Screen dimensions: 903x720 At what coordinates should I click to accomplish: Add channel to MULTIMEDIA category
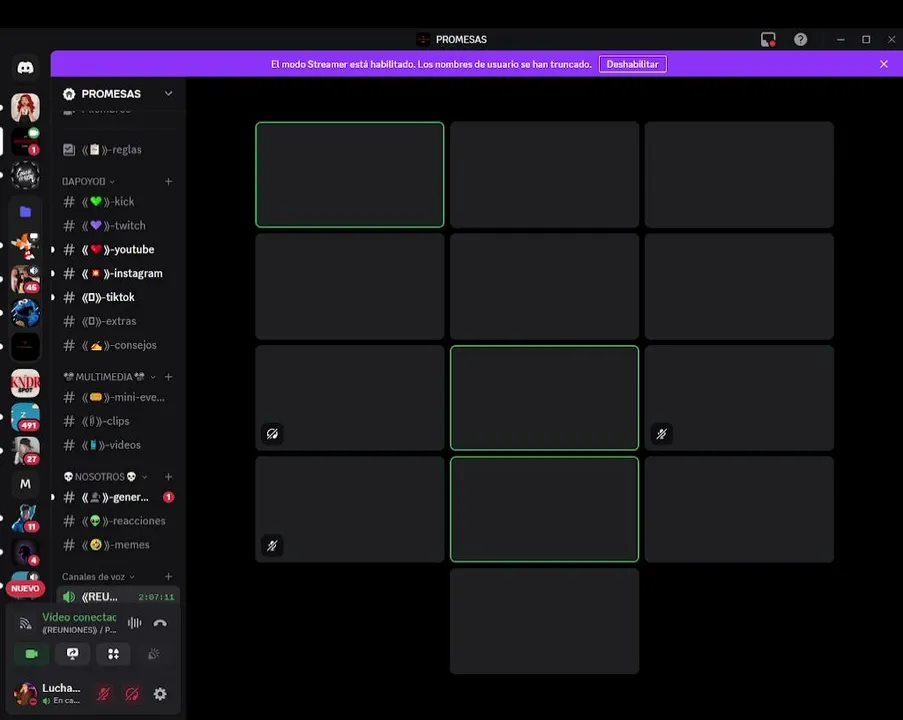pos(169,377)
